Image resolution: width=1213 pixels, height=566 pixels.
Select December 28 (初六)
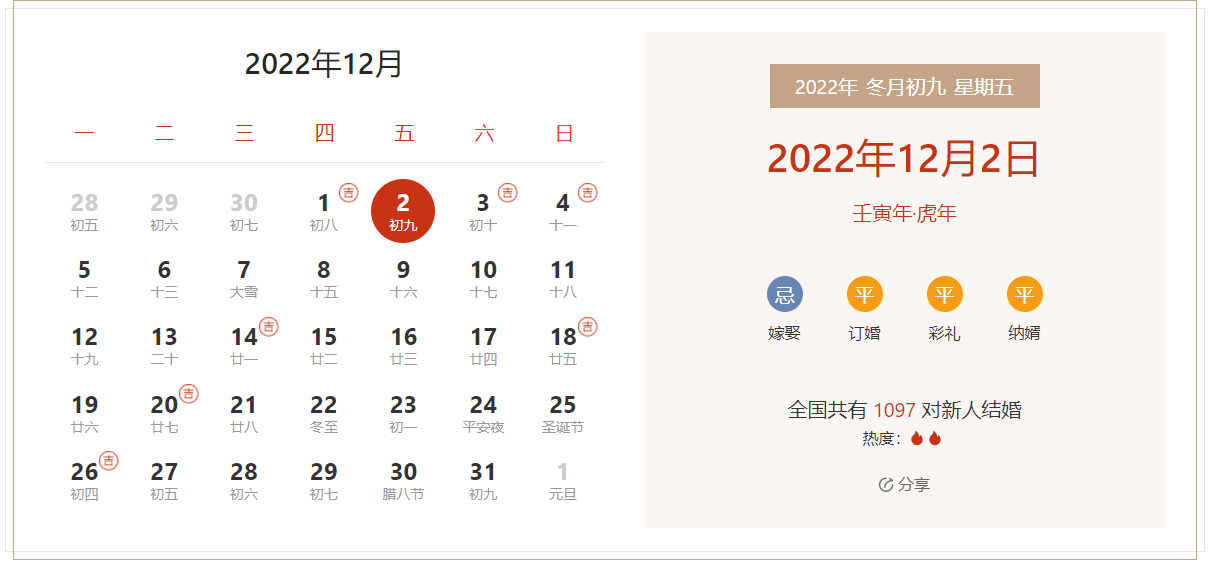point(244,481)
